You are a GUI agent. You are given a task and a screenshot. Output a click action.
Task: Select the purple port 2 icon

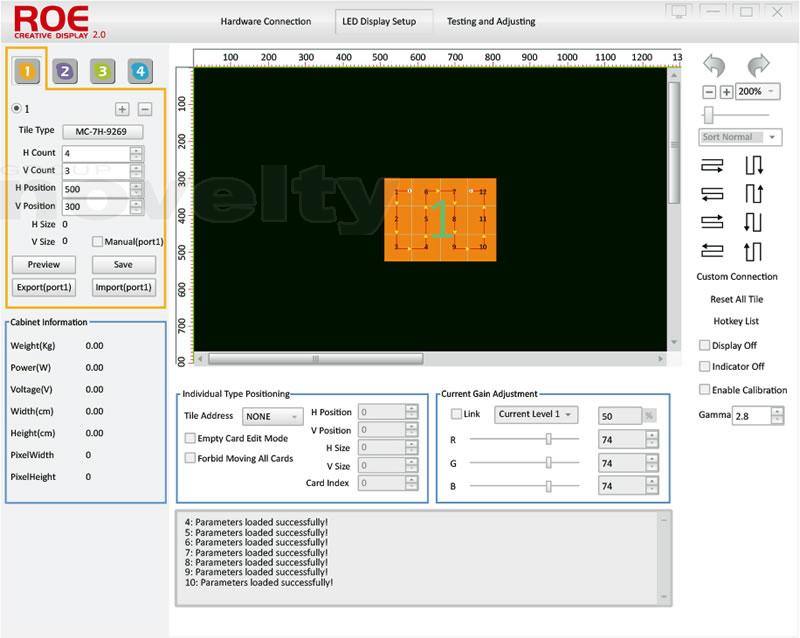[64, 71]
